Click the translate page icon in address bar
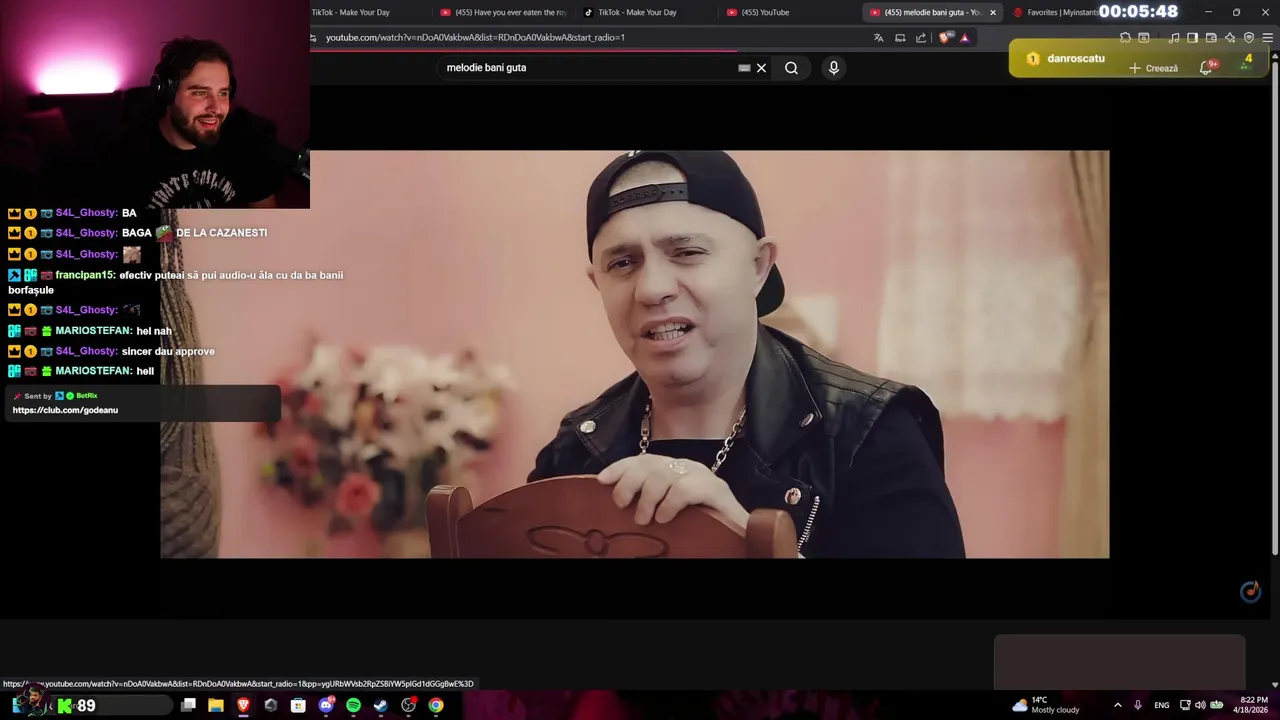The width and height of the screenshot is (1280, 720). click(878, 38)
